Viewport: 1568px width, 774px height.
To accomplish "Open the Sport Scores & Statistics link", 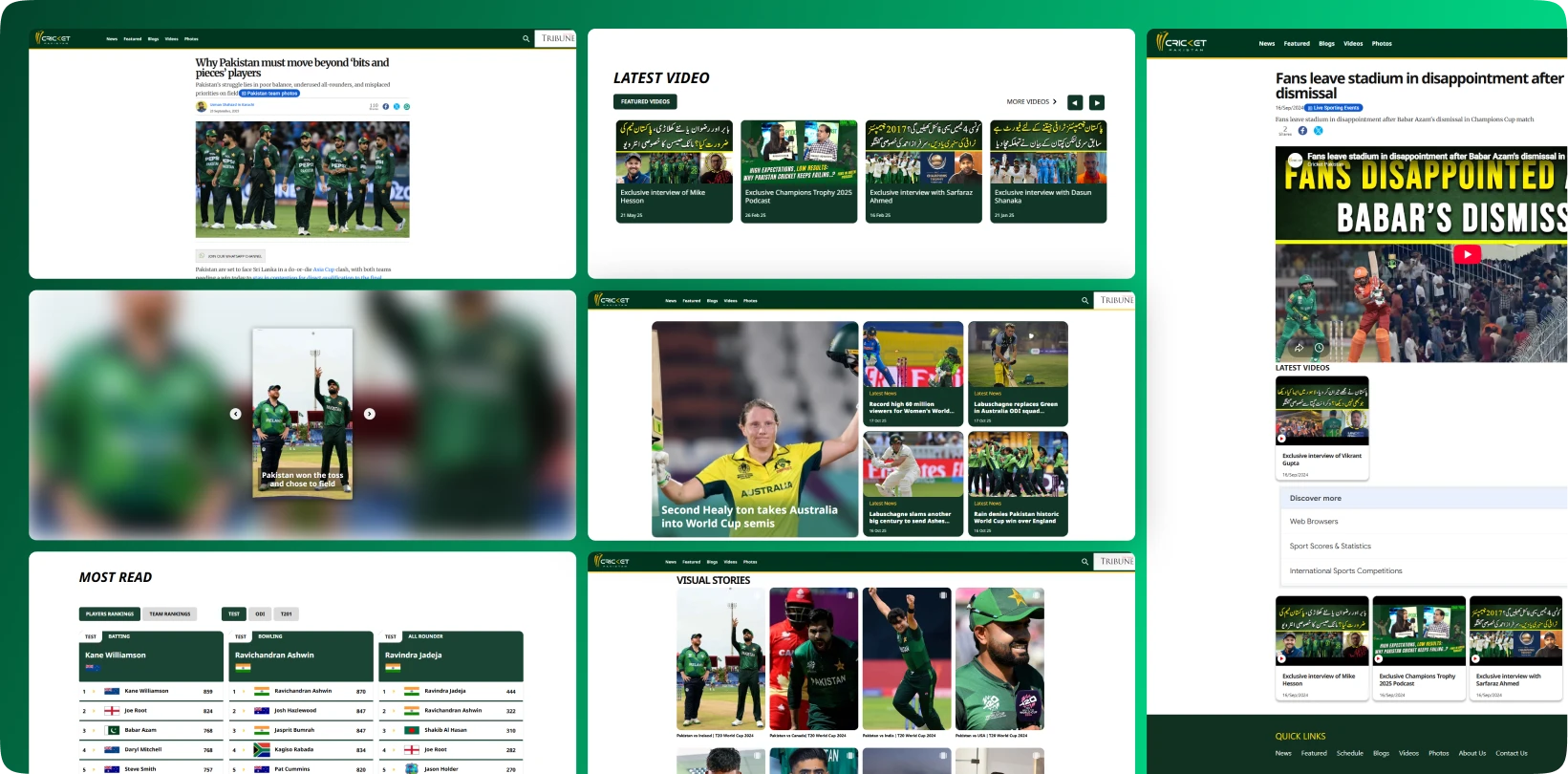I will coord(1330,547).
